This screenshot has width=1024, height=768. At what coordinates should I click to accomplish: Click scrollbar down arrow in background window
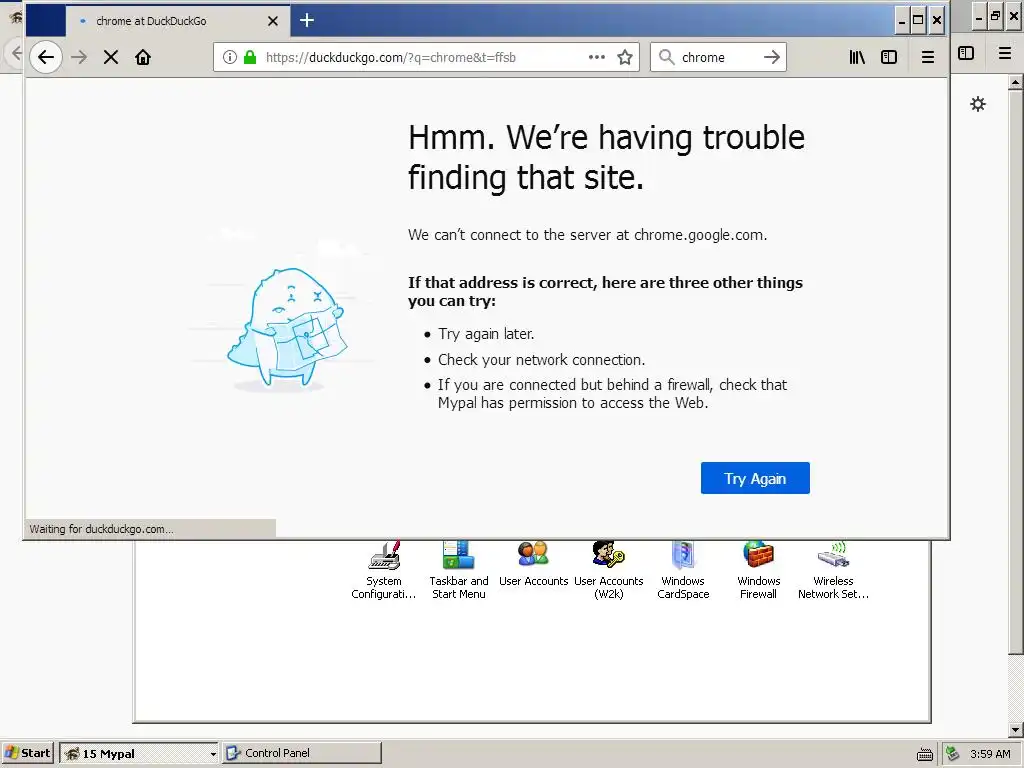[1016, 730]
